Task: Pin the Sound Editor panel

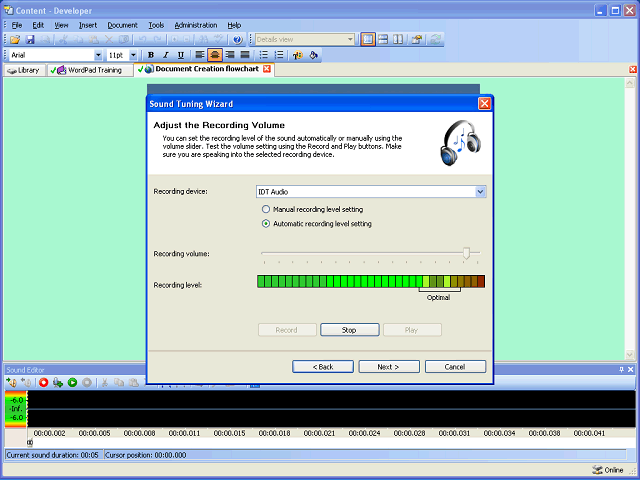Action: [621, 369]
